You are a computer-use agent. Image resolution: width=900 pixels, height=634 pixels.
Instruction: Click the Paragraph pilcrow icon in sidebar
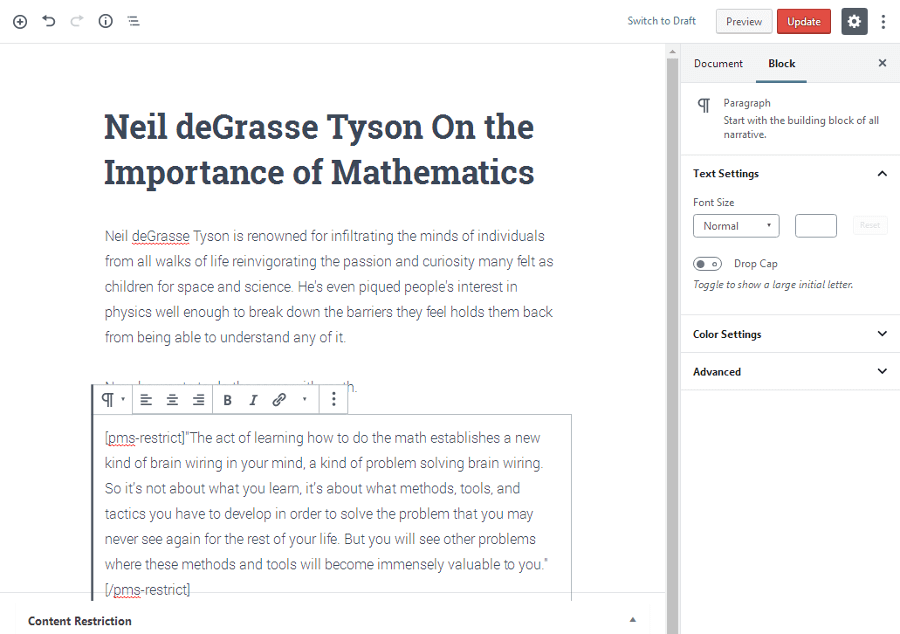pos(704,105)
